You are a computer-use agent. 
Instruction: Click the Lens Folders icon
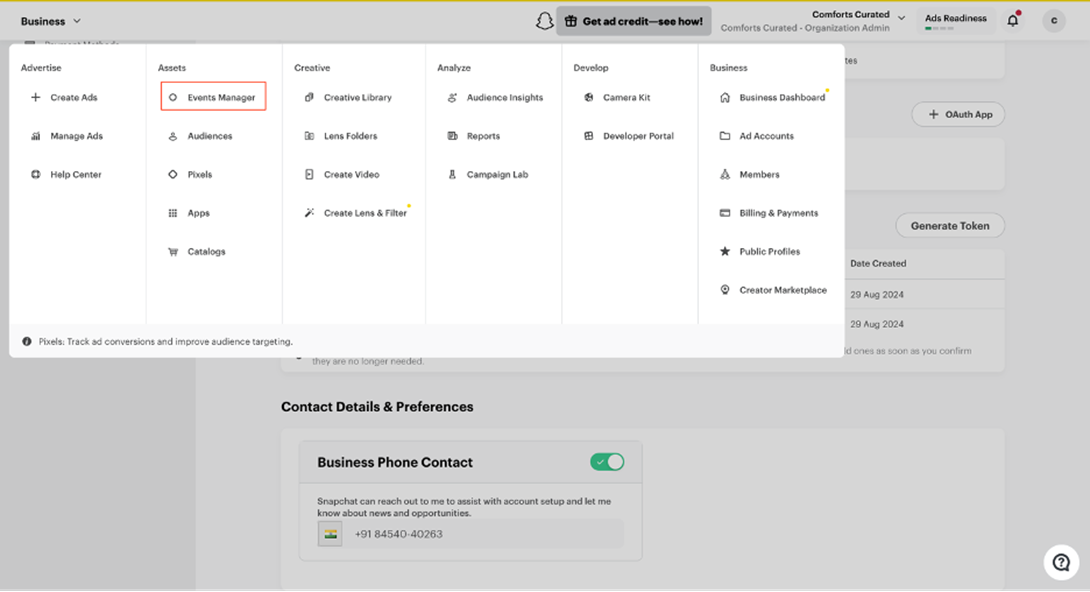tap(309, 136)
